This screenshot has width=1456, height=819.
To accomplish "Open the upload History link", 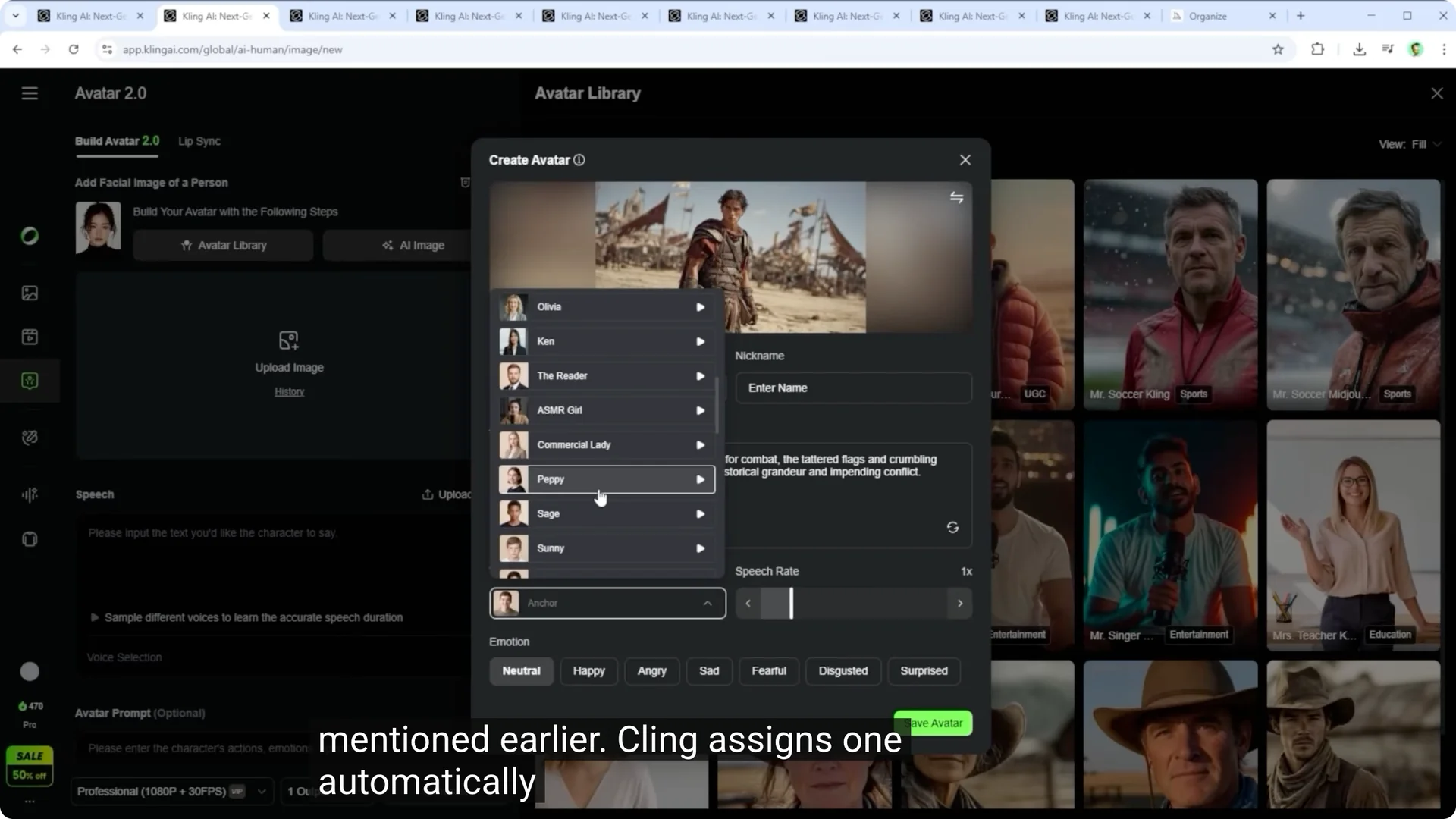I will click(289, 392).
